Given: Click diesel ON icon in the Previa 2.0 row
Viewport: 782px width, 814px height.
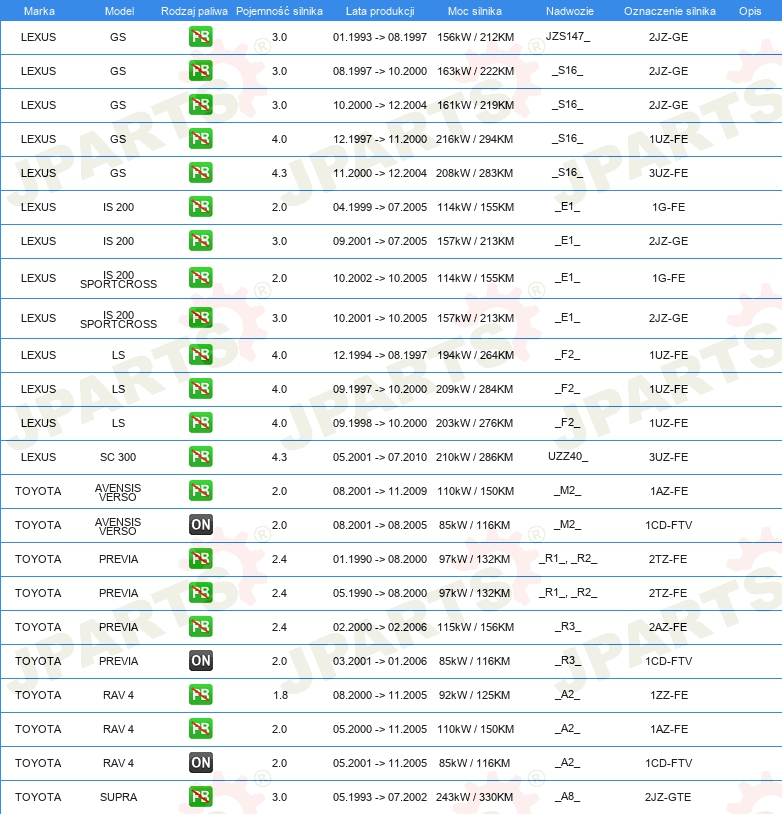Looking at the screenshot, I should 200,661.
